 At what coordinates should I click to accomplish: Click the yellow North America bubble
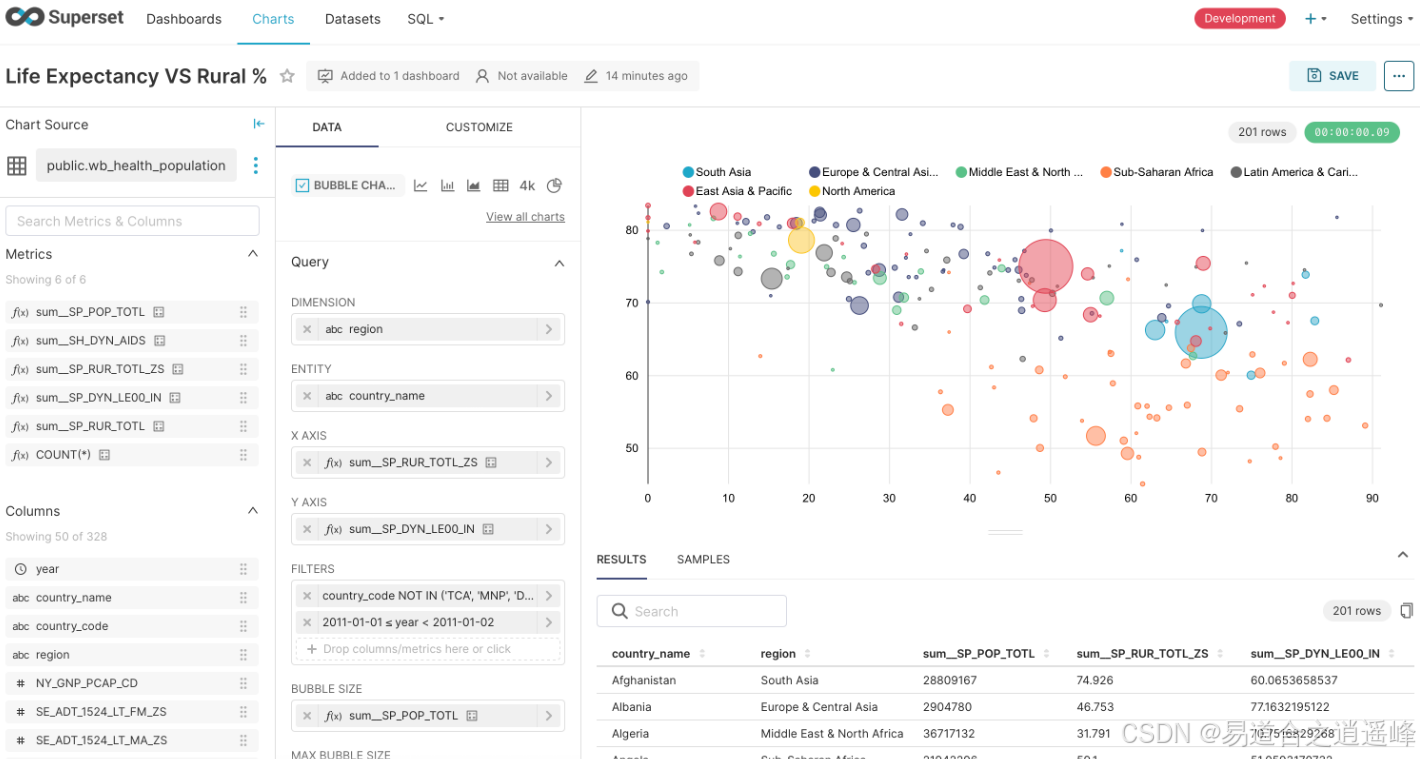click(x=802, y=239)
